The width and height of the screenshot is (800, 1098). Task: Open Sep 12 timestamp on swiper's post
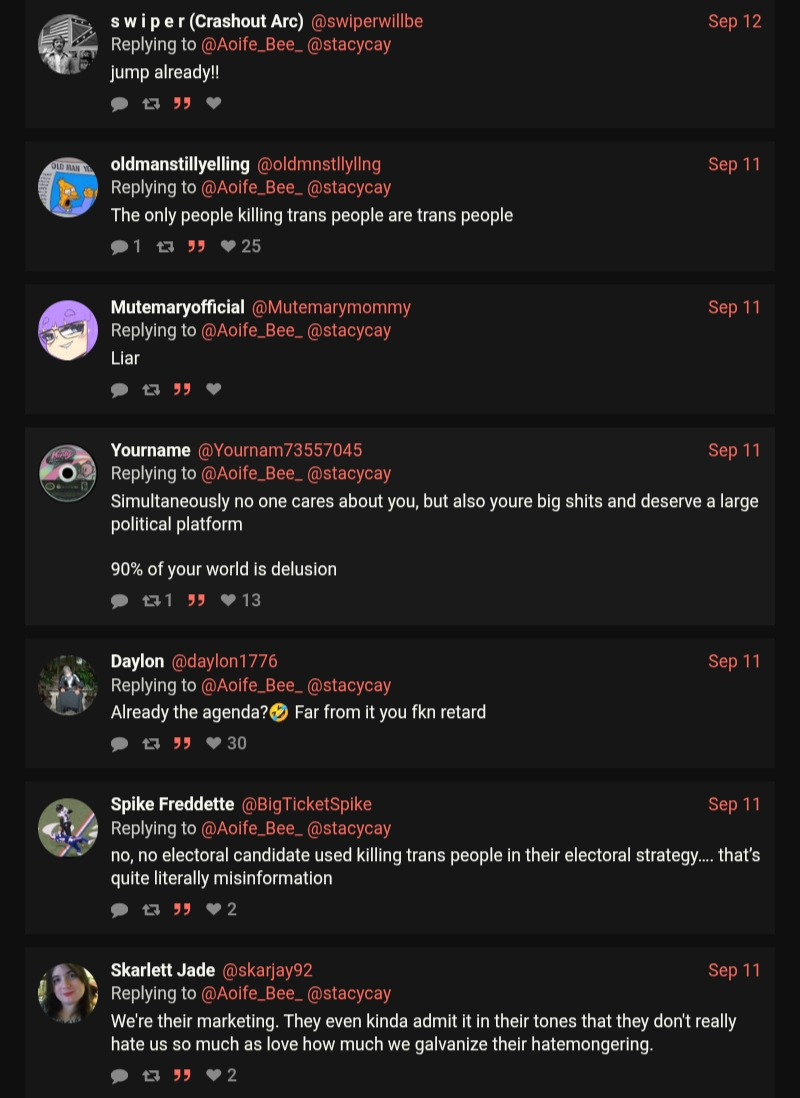coord(734,21)
